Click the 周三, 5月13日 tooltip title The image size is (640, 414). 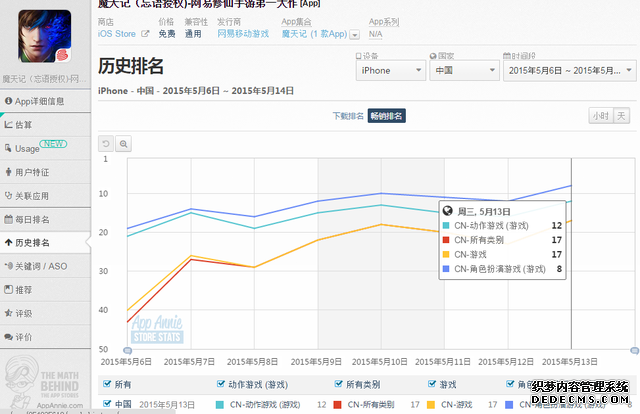pos(484,211)
